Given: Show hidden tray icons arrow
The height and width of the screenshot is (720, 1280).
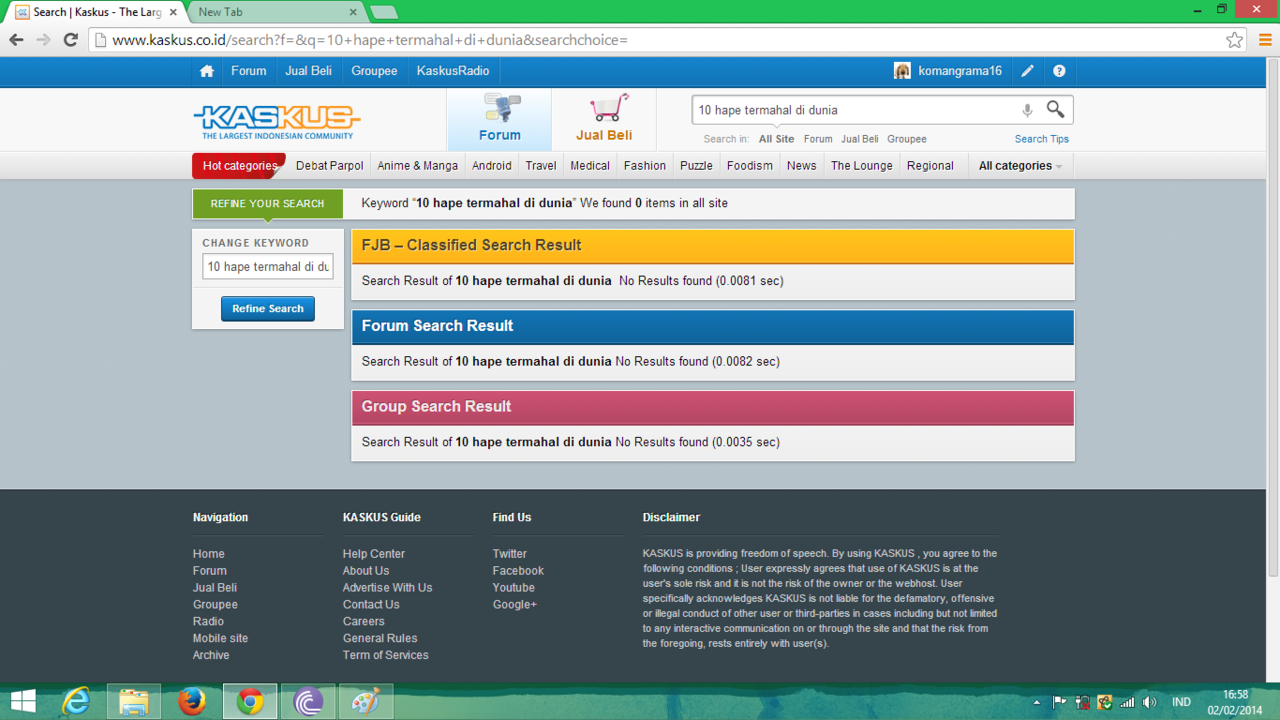Looking at the screenshot, I should [x=1036, y=702].
